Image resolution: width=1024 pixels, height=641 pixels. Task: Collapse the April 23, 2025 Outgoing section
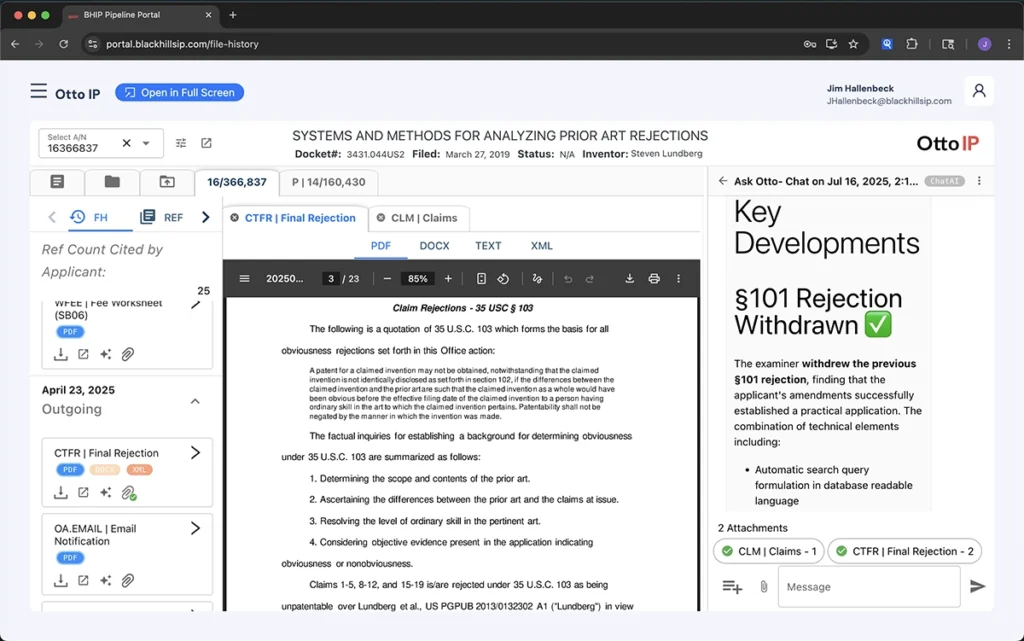tap(195, 401)
